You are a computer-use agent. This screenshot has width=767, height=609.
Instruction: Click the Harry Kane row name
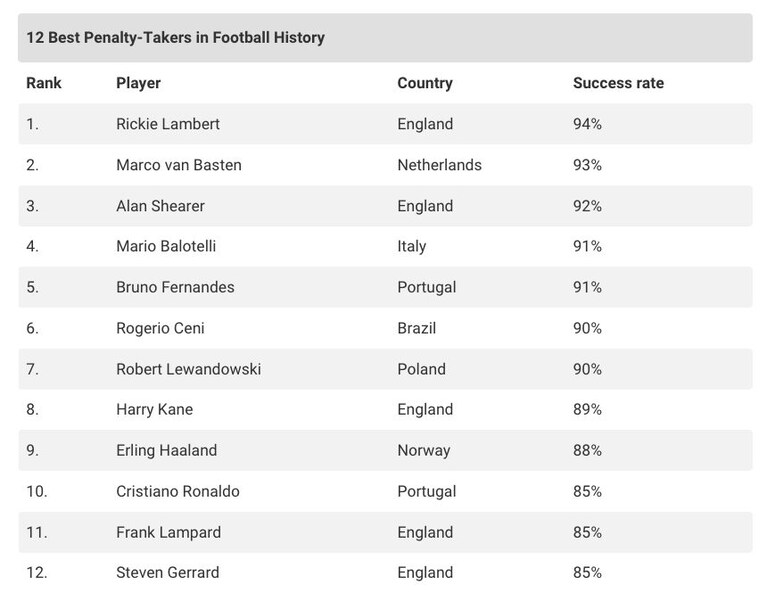pyautogui.click(x=154, y=409)
